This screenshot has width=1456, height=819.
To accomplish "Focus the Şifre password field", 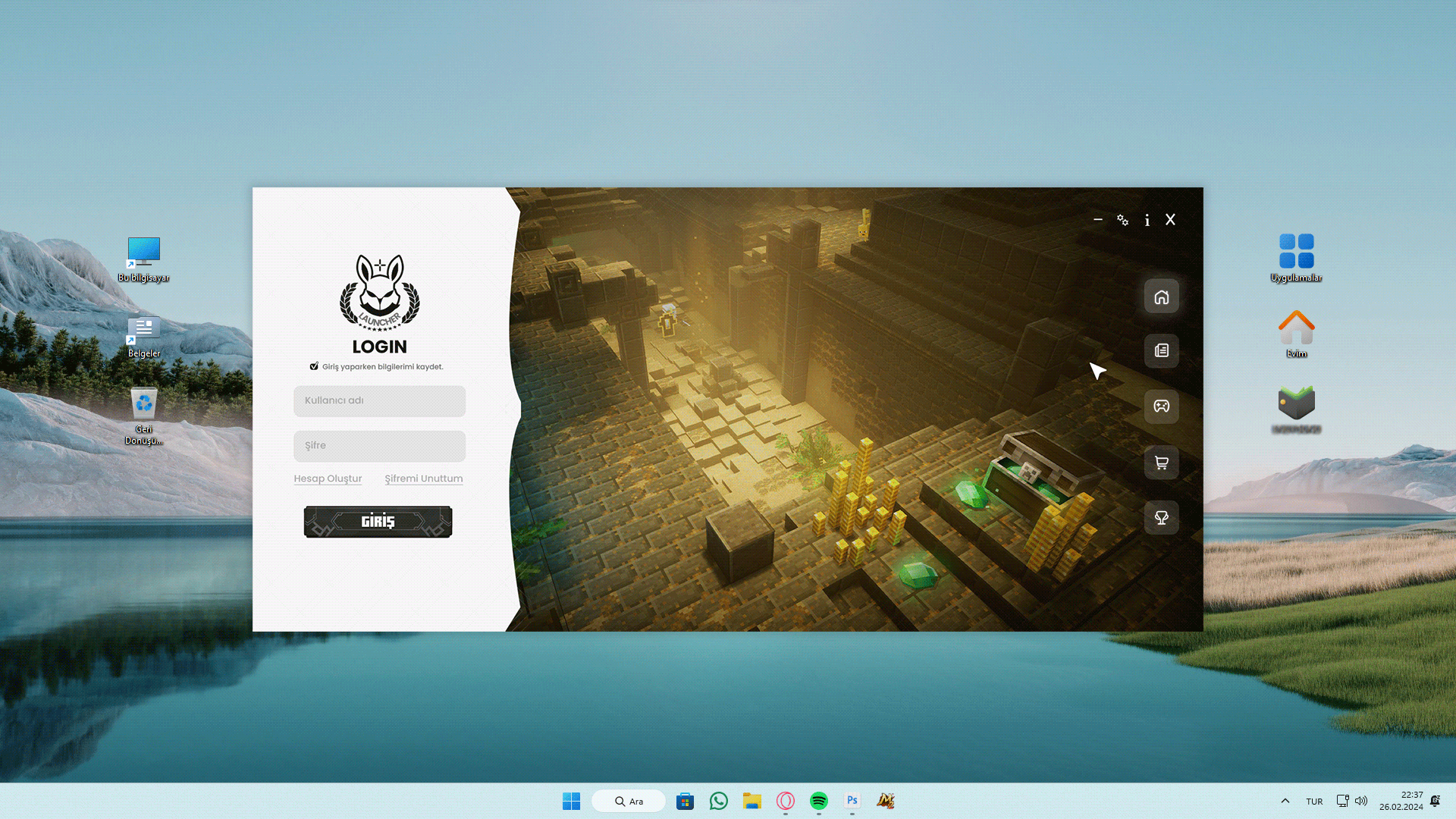I will pos(379,446).
